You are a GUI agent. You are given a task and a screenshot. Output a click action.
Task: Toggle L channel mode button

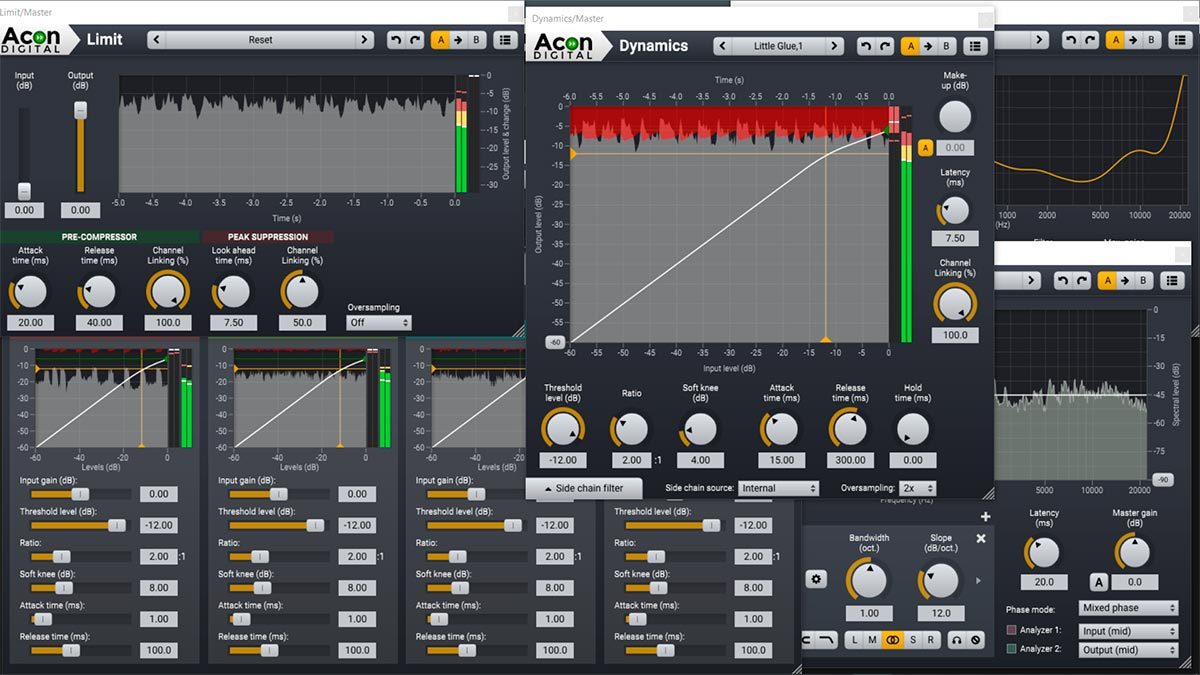(855, 639)
